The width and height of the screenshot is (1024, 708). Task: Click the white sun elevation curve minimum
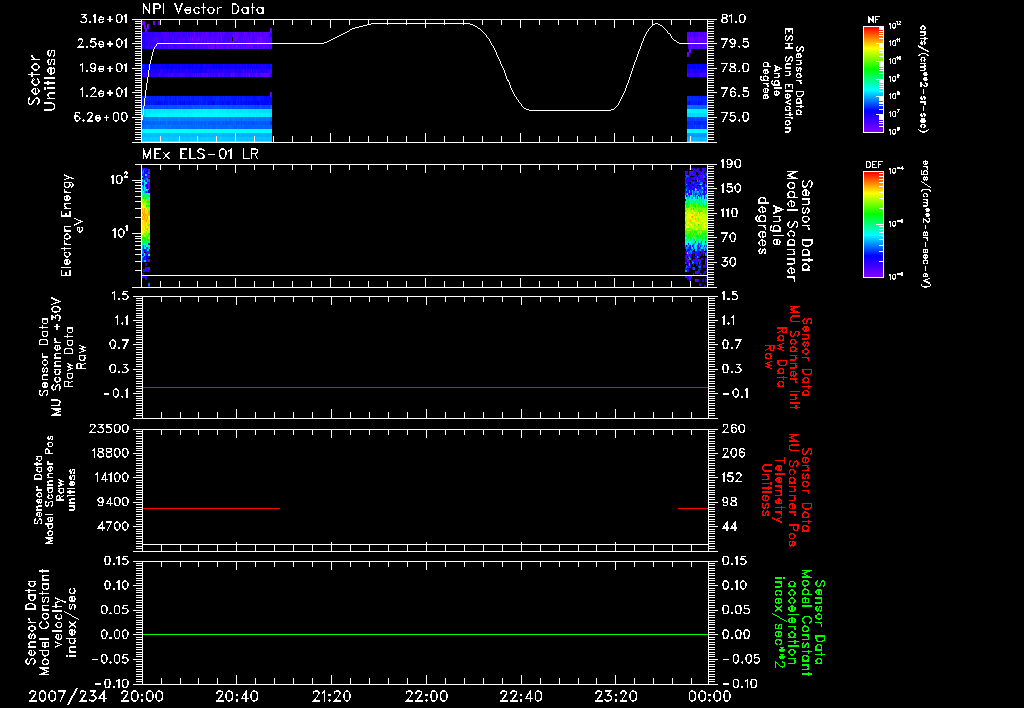tap(570, 110)
